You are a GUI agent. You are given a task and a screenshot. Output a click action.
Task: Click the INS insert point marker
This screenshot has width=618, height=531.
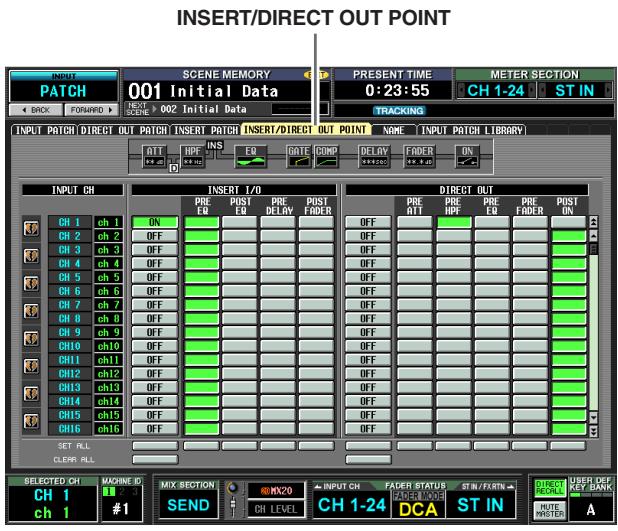[x=215, y=145]
